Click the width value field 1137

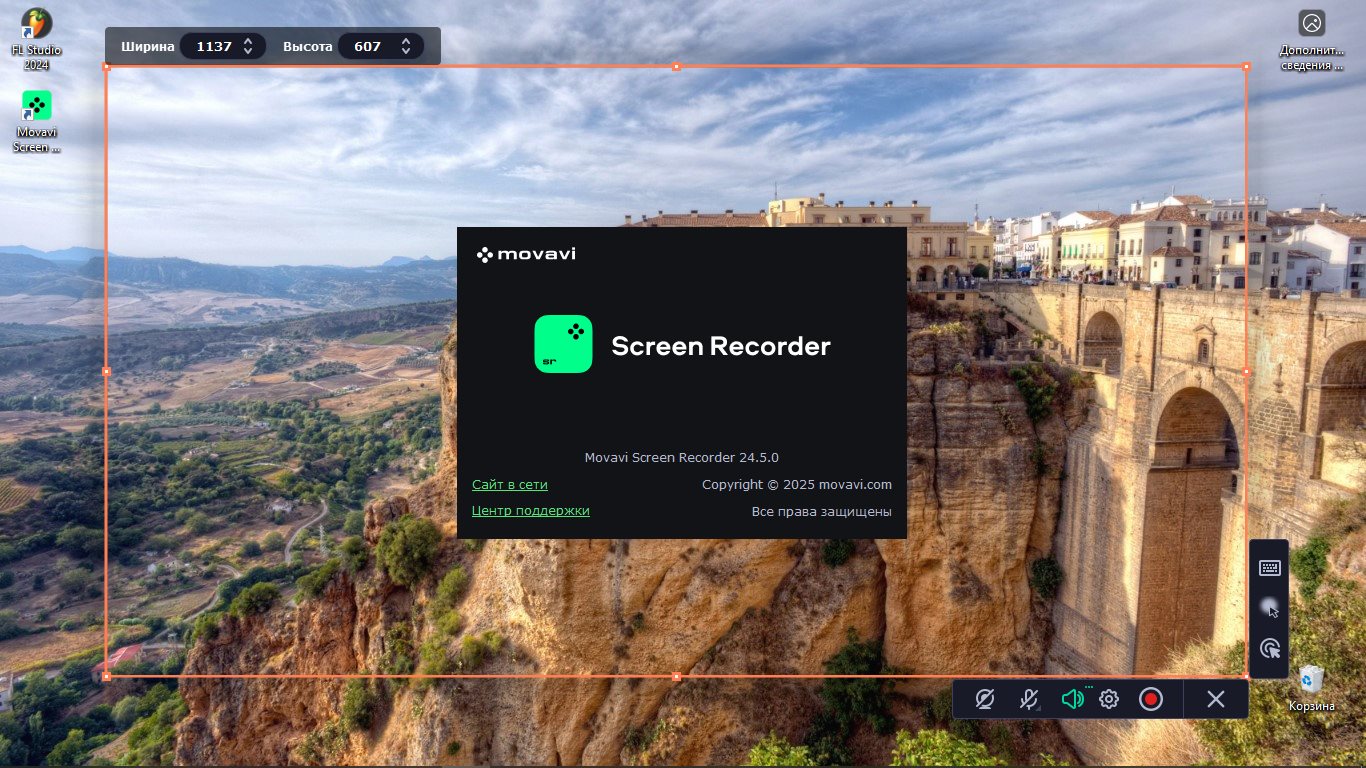pyautogui.click(x=213, y=46)
